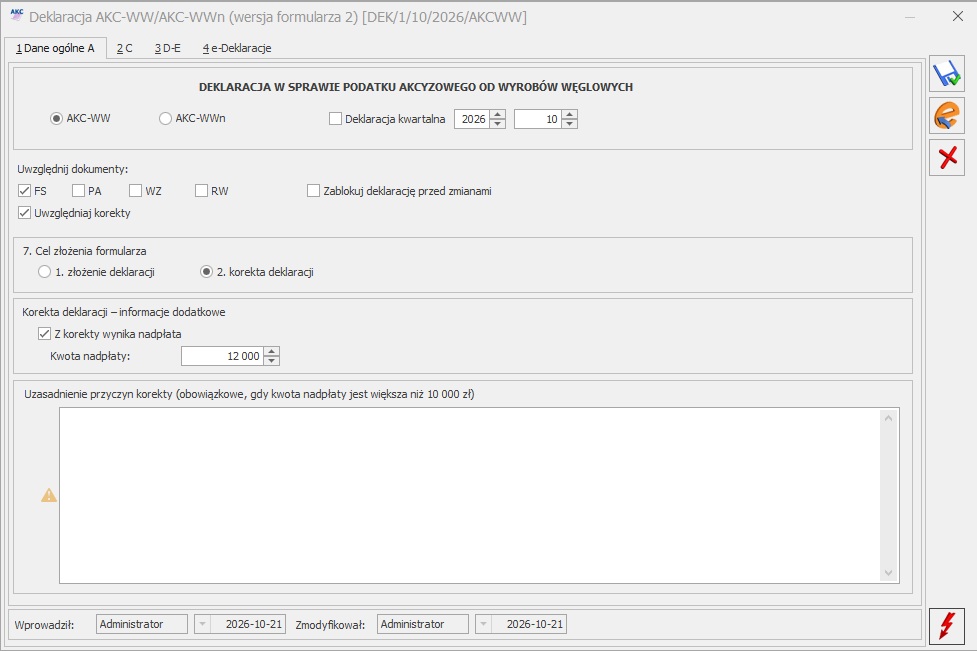The image size is (977, 651).
Task: Open the 4 e-Deklaracje tab
Action: (237, 48)
